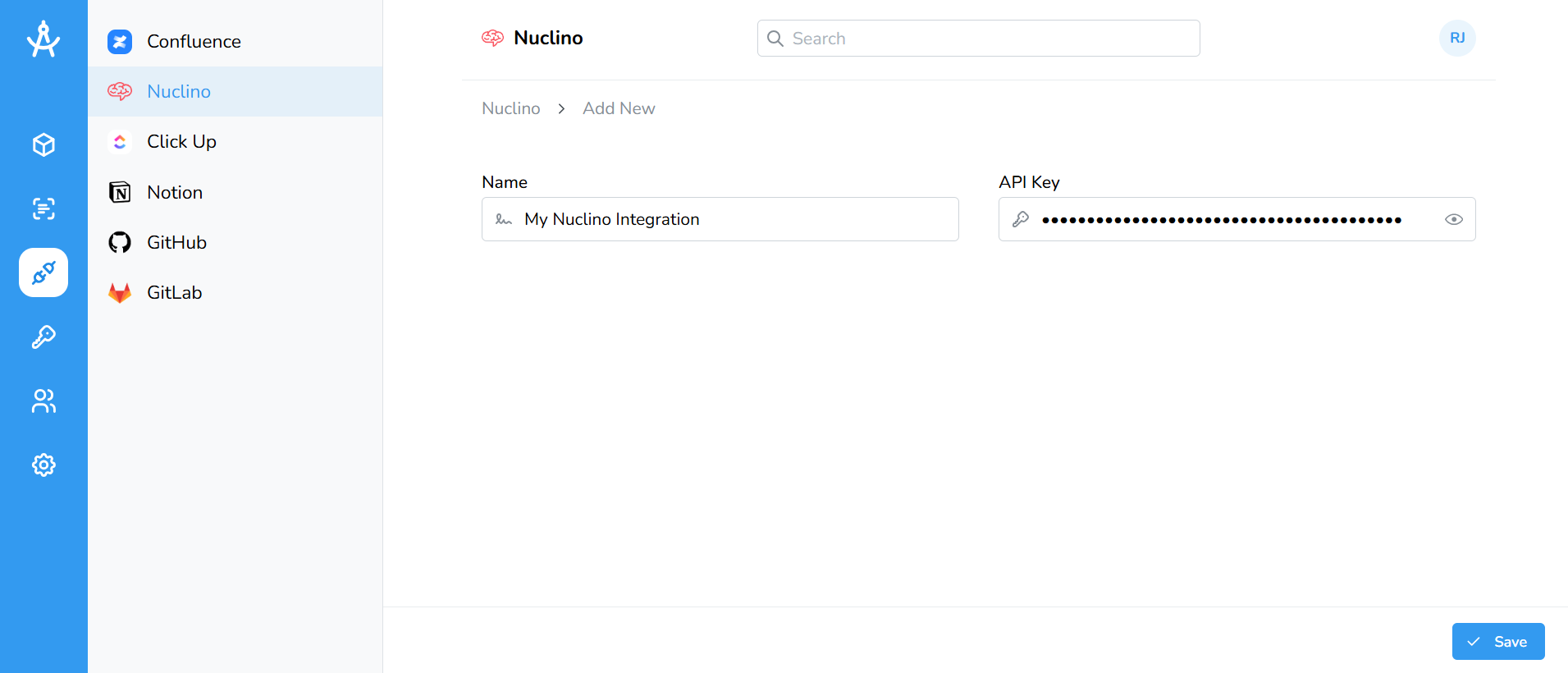
Task: Click the Nuclino brain icon in list
Action: click(x=120, y=91)
